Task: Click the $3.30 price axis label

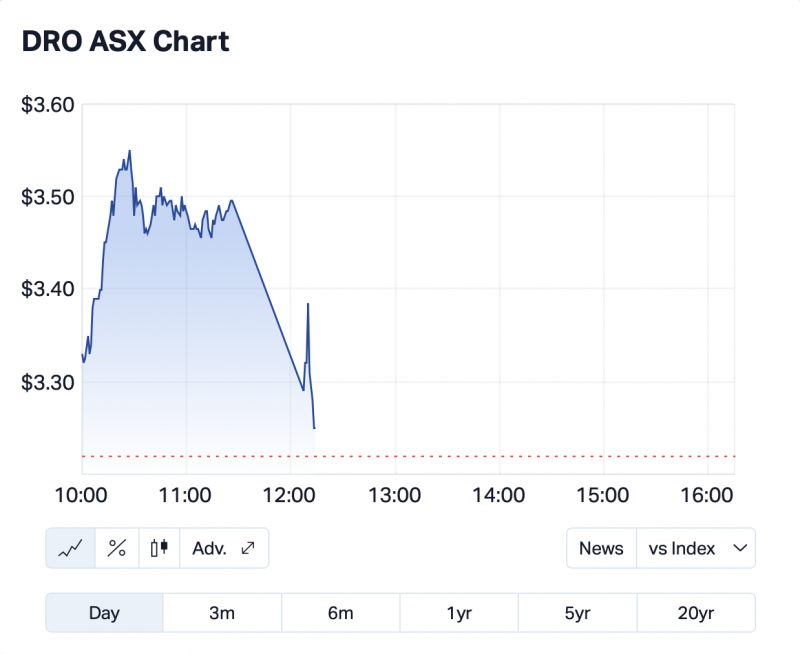Action: tap(47, 382)
